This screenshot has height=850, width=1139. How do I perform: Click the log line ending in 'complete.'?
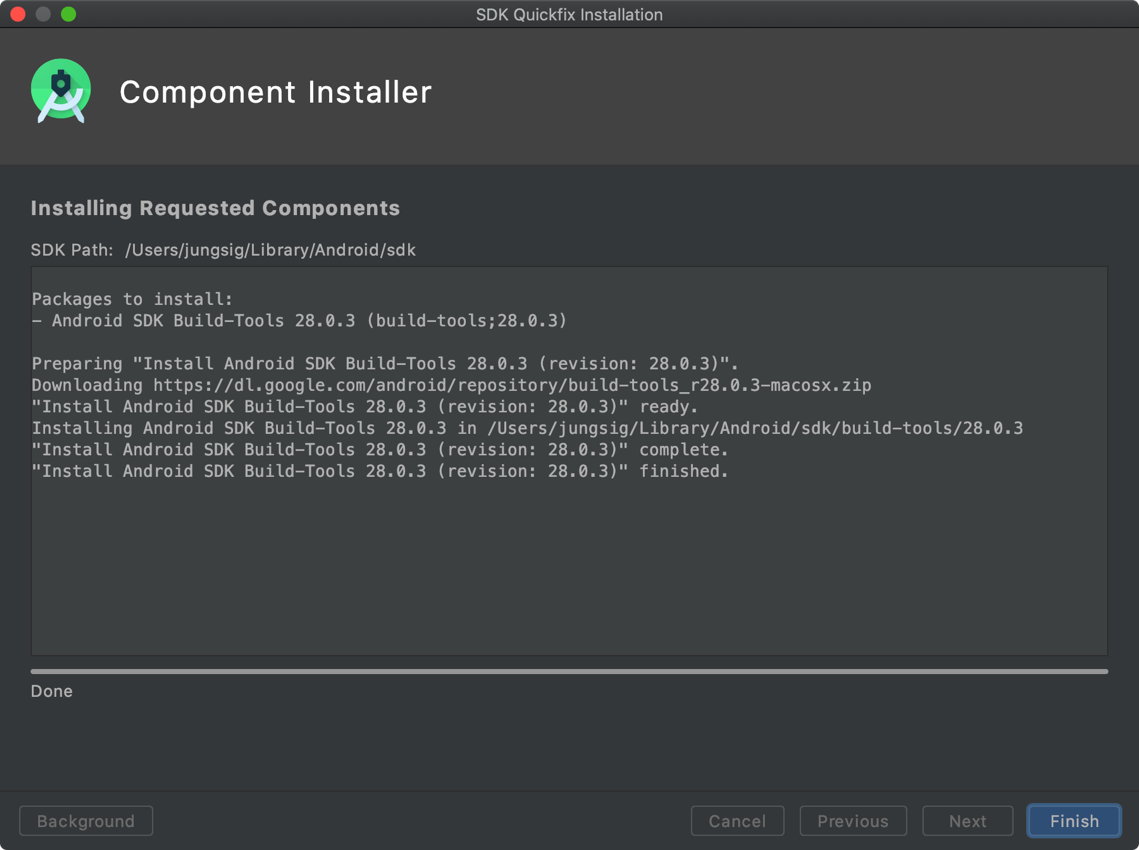click(x=380, y=450)
